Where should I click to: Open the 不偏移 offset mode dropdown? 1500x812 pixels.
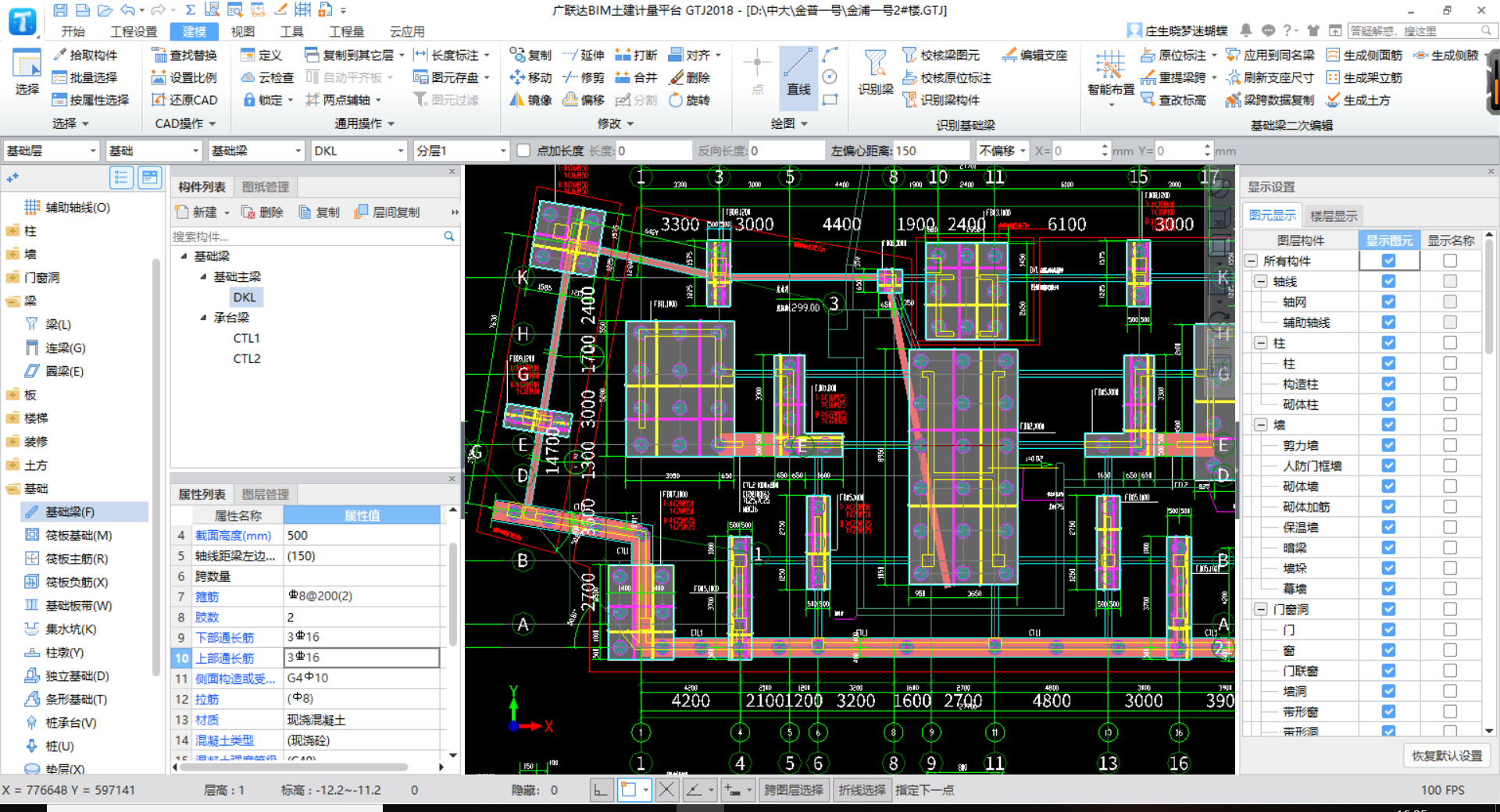pyautogui.click(x=1002, y=151)
